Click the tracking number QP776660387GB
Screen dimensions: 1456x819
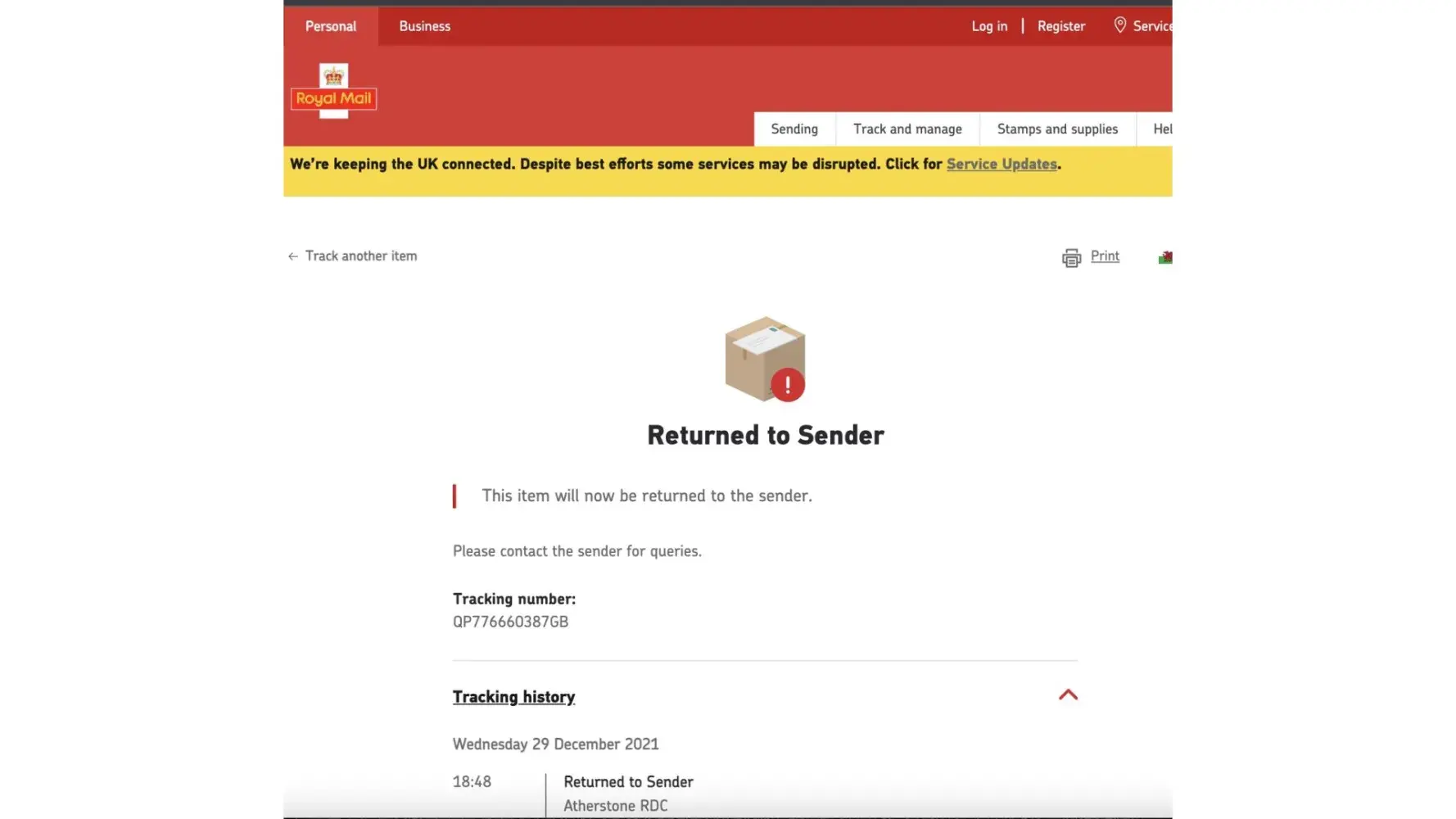(510, 622)
